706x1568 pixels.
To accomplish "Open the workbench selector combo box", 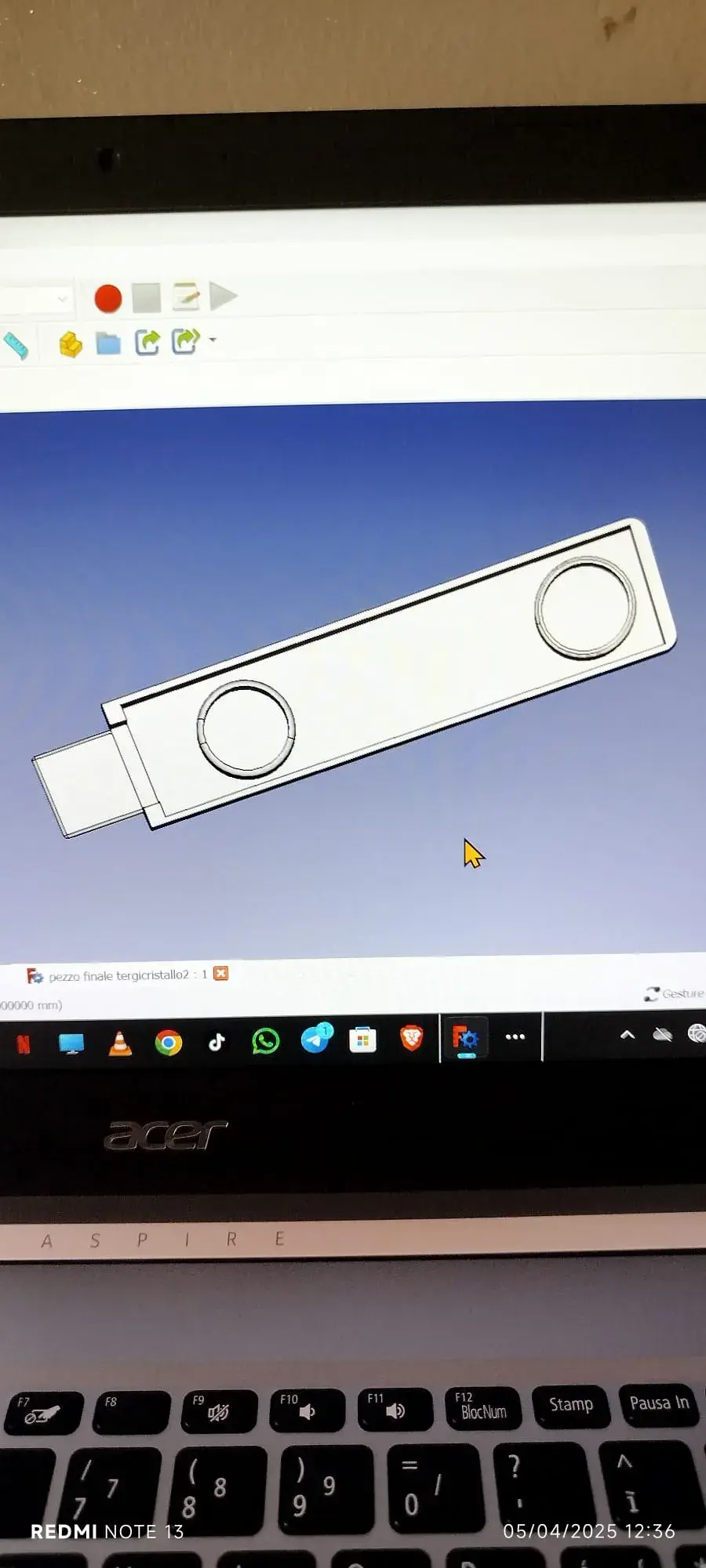I will click(35, 299).
